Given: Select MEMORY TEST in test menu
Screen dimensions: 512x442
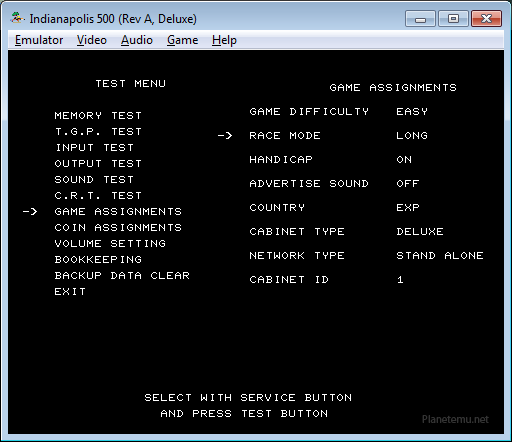Looking at the screenshot, I should pos(98,116).
